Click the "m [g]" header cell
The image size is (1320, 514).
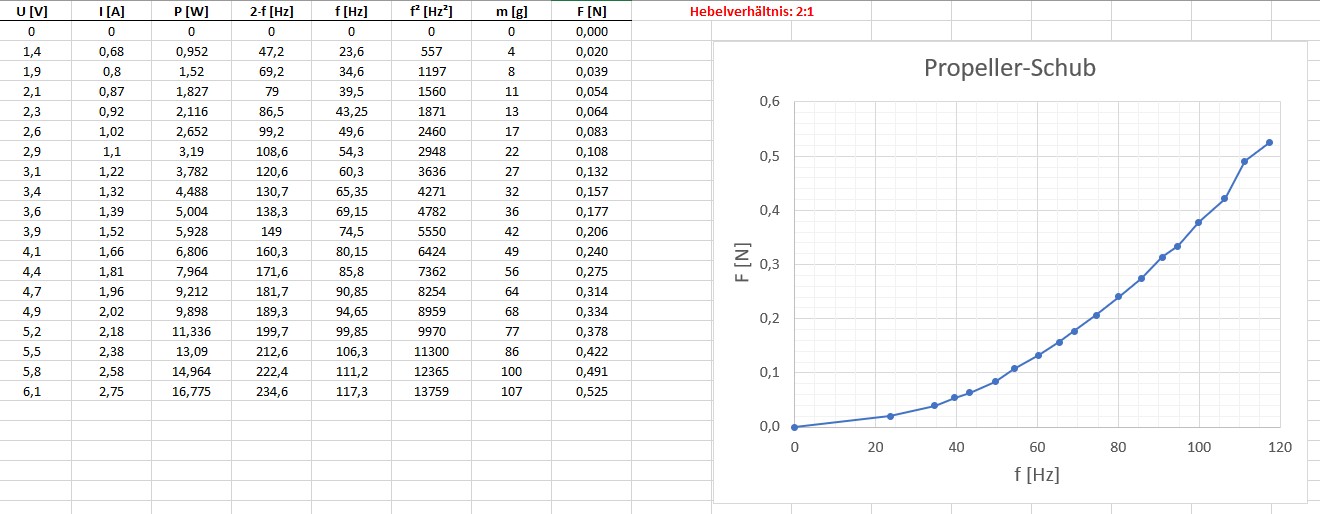[x=511, y=12]
